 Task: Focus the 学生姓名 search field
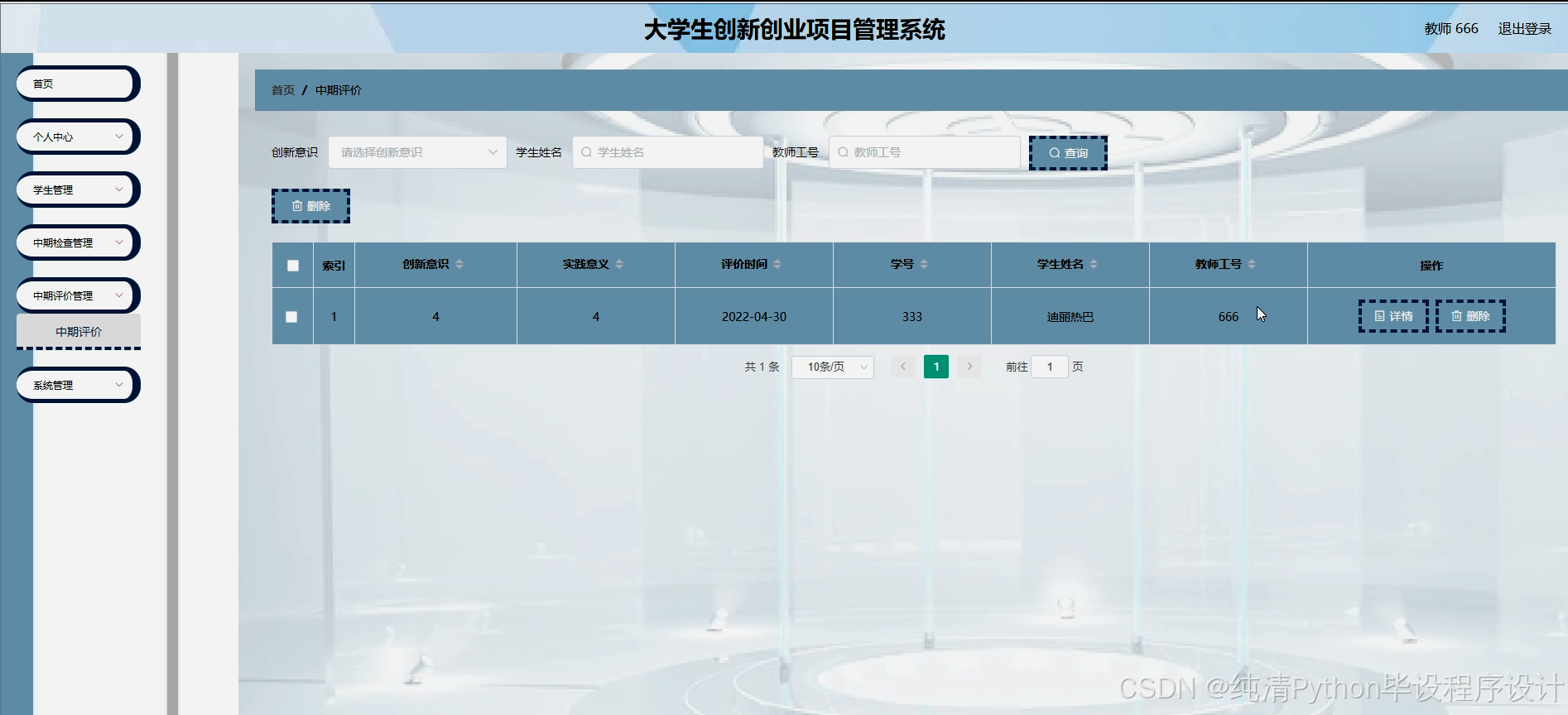[668, 152]
